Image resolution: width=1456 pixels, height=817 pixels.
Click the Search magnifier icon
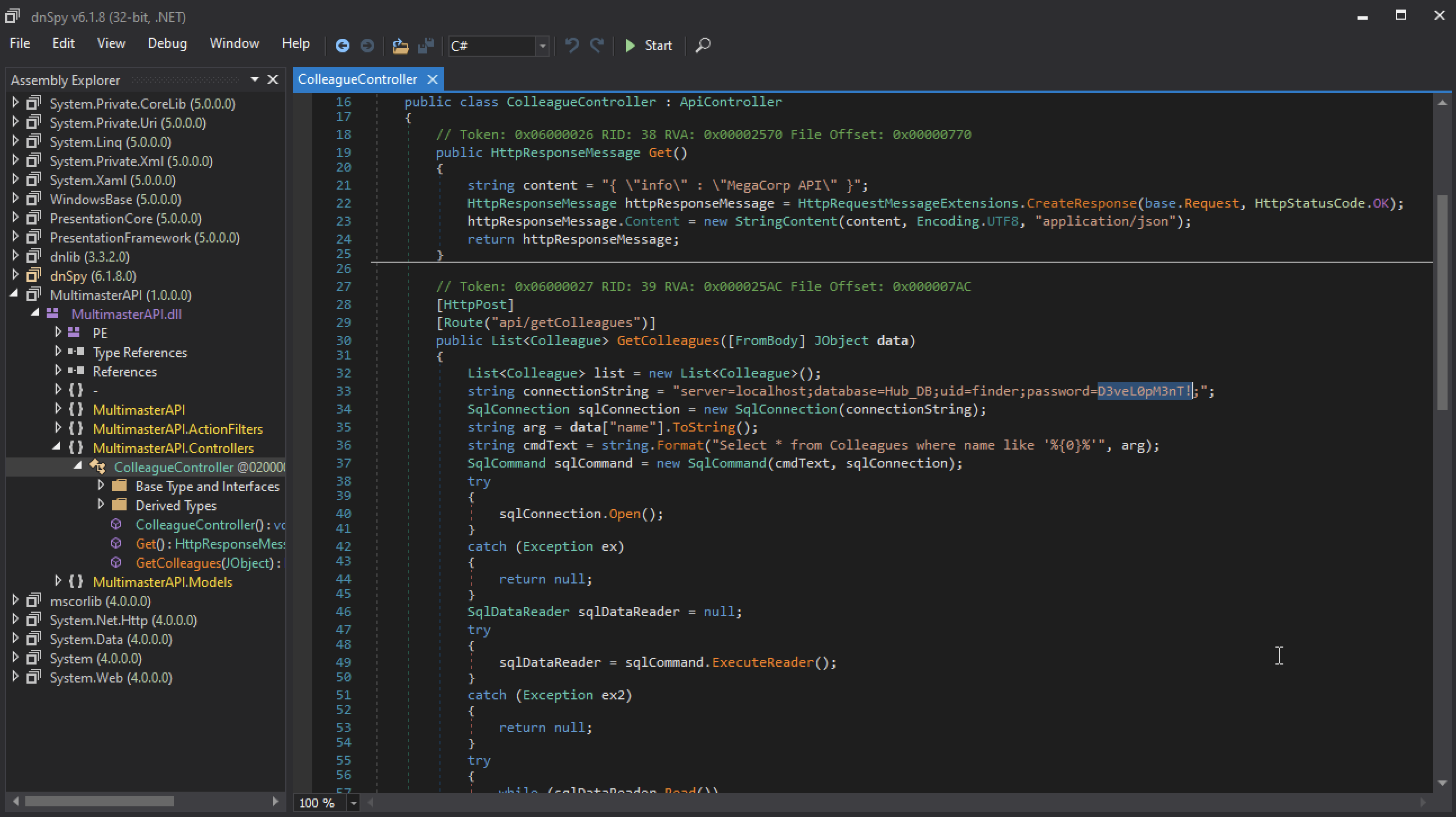[x=703, y=45]
